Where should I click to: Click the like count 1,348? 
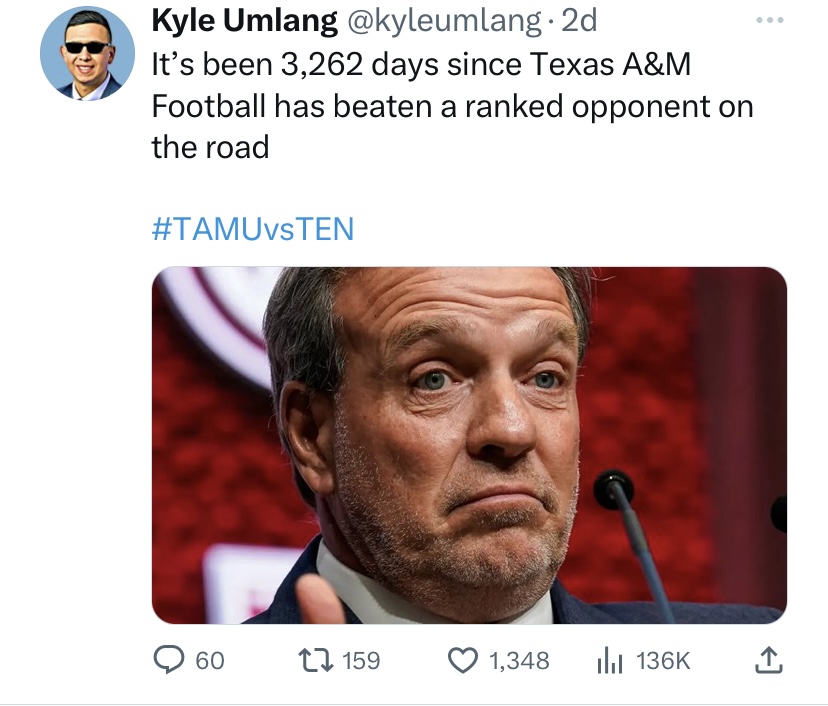519,661
